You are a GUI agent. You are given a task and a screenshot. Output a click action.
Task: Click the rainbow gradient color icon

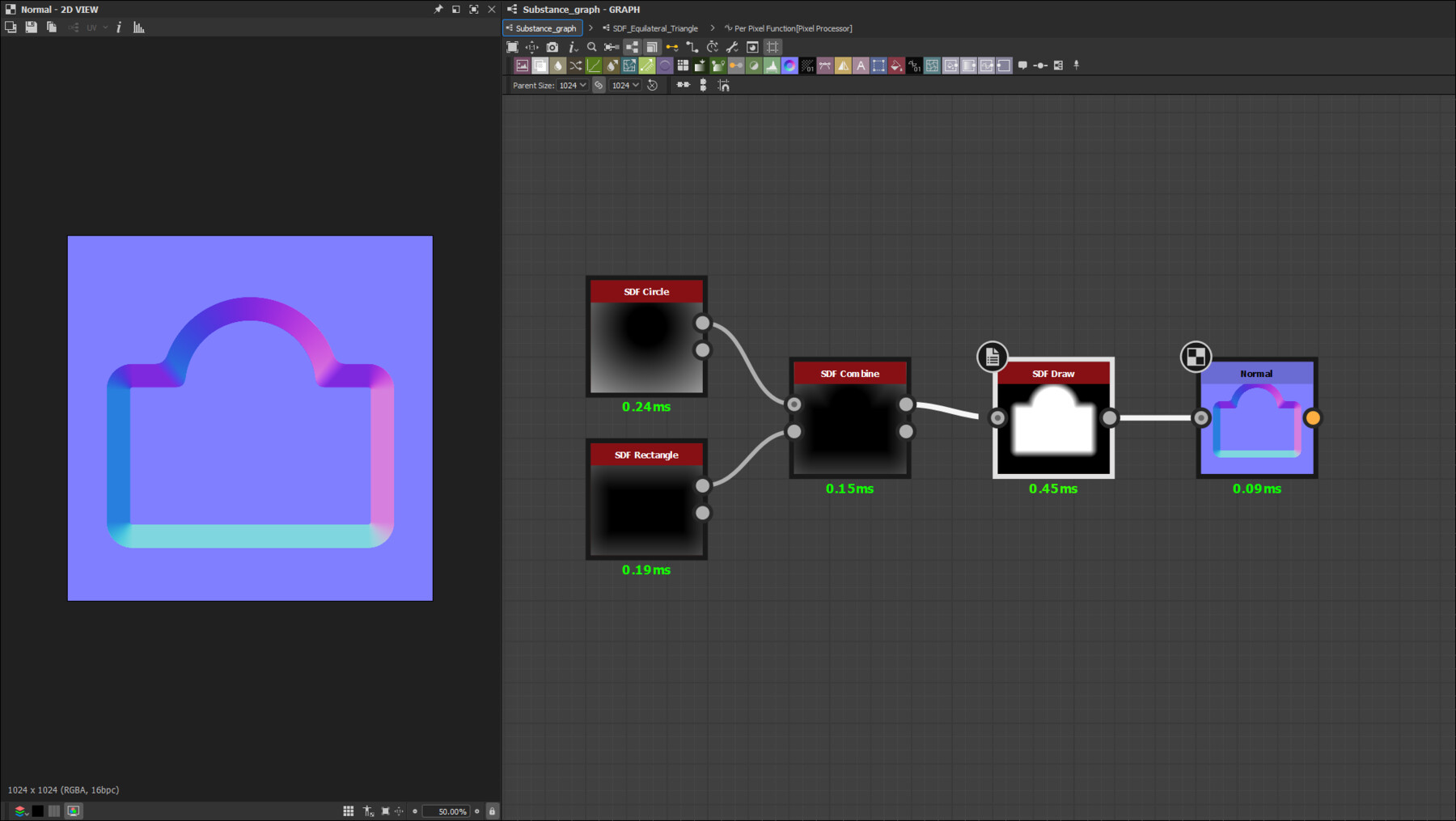(789, 66)
